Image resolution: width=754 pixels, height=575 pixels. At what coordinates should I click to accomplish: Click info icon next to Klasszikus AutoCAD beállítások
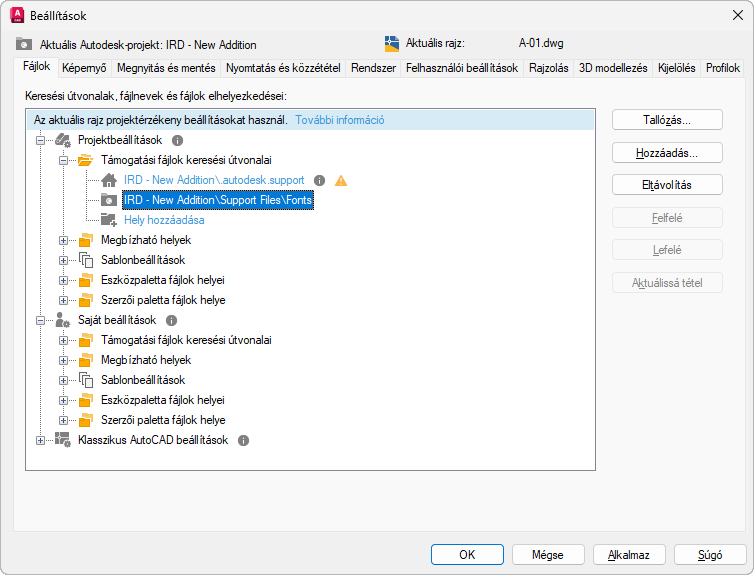(243, 440)
